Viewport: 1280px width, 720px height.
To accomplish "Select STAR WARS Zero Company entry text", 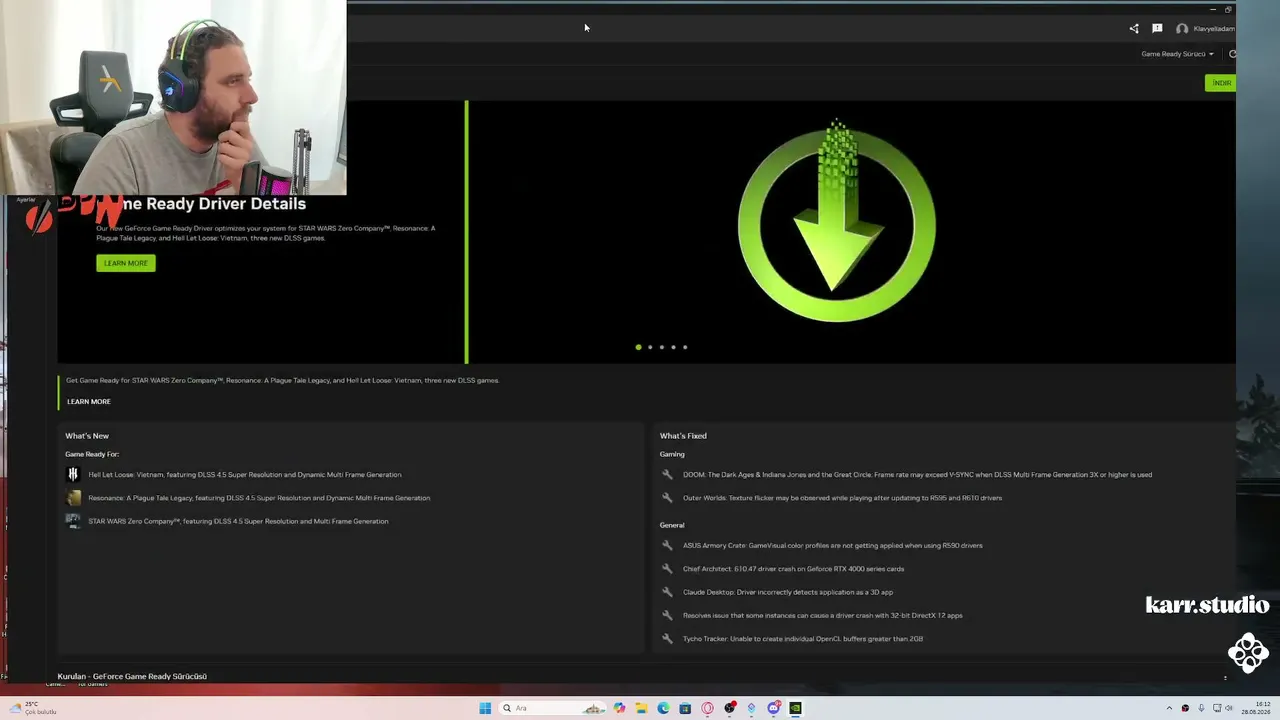I will pos(238,521).
